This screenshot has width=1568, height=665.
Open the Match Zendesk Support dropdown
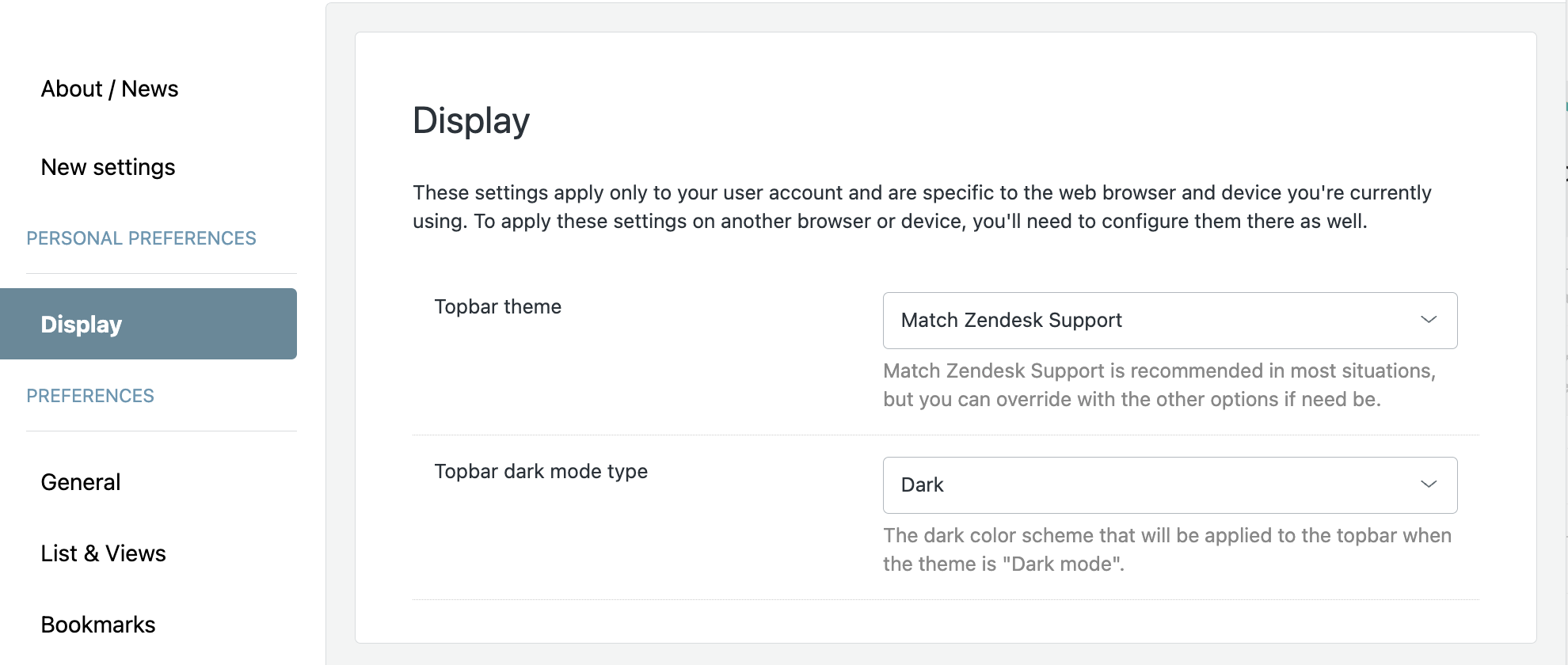1170,321
